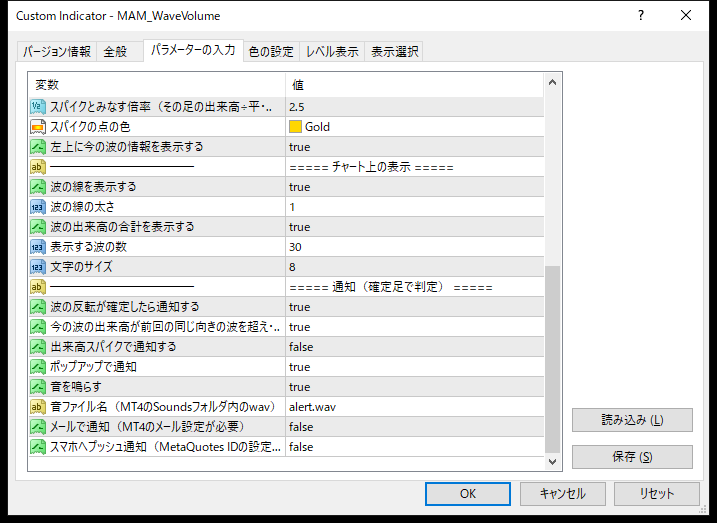The width and height of the screenshot is (717, 523).
Task: Click the ab string icon on the 通知（確定足で判定） separator row
Action: (38, 287)
